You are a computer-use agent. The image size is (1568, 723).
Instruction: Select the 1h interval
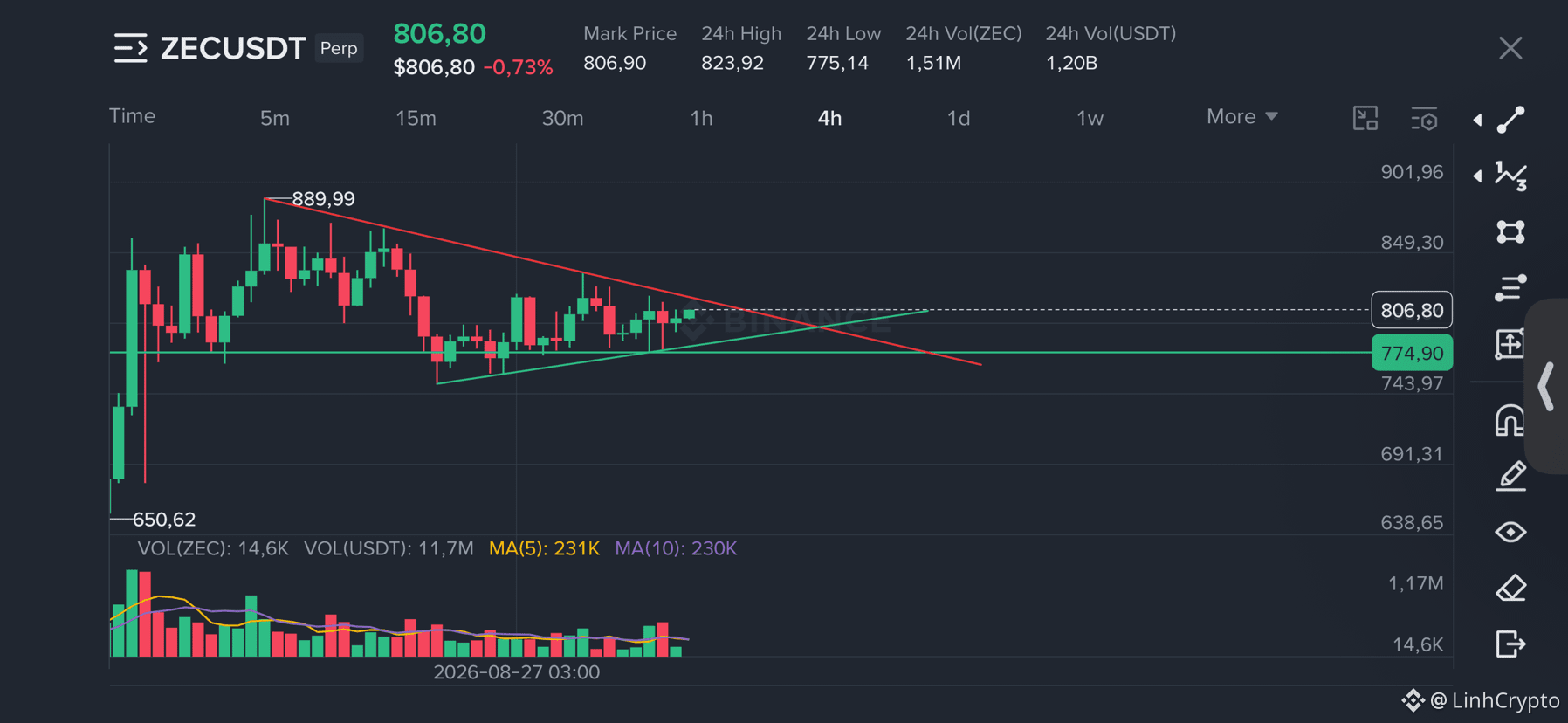coord(701,118)
